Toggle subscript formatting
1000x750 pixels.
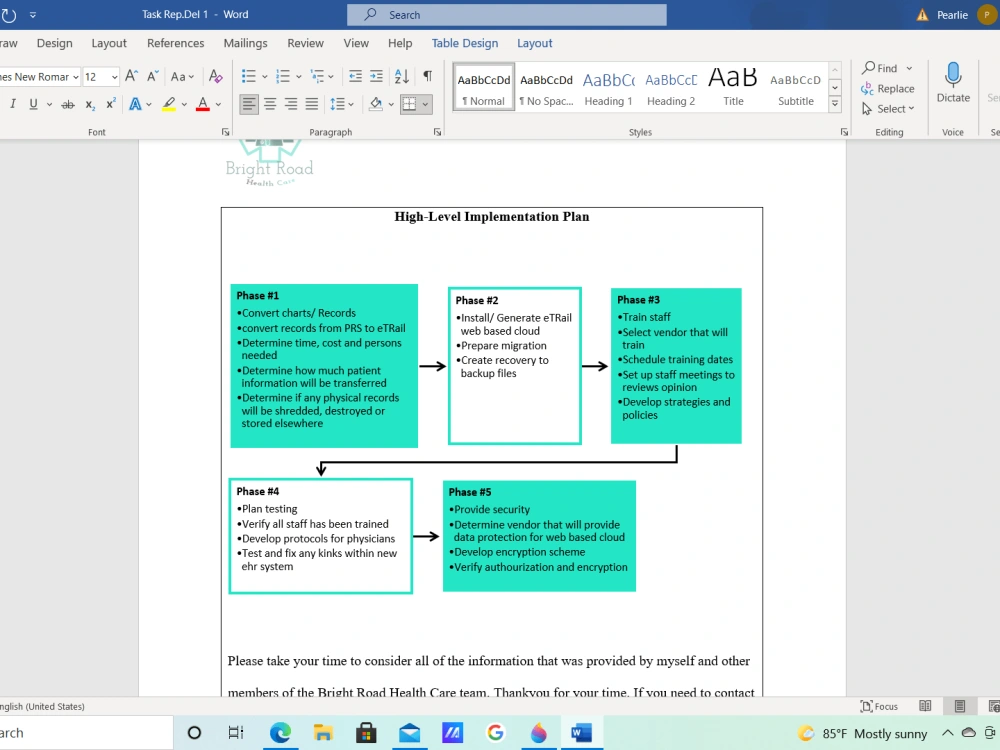[90, 104]
